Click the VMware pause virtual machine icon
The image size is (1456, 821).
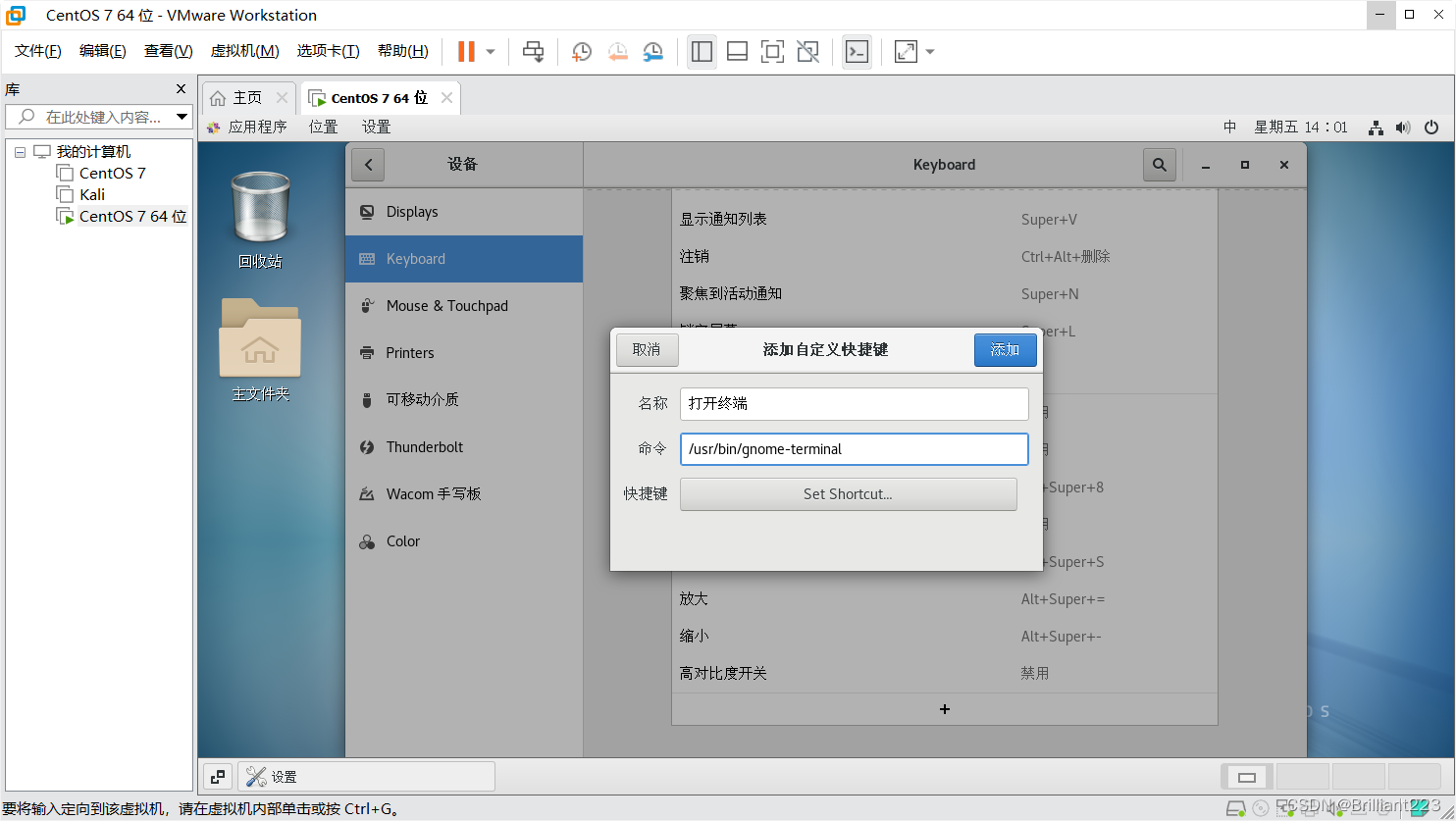467,51
